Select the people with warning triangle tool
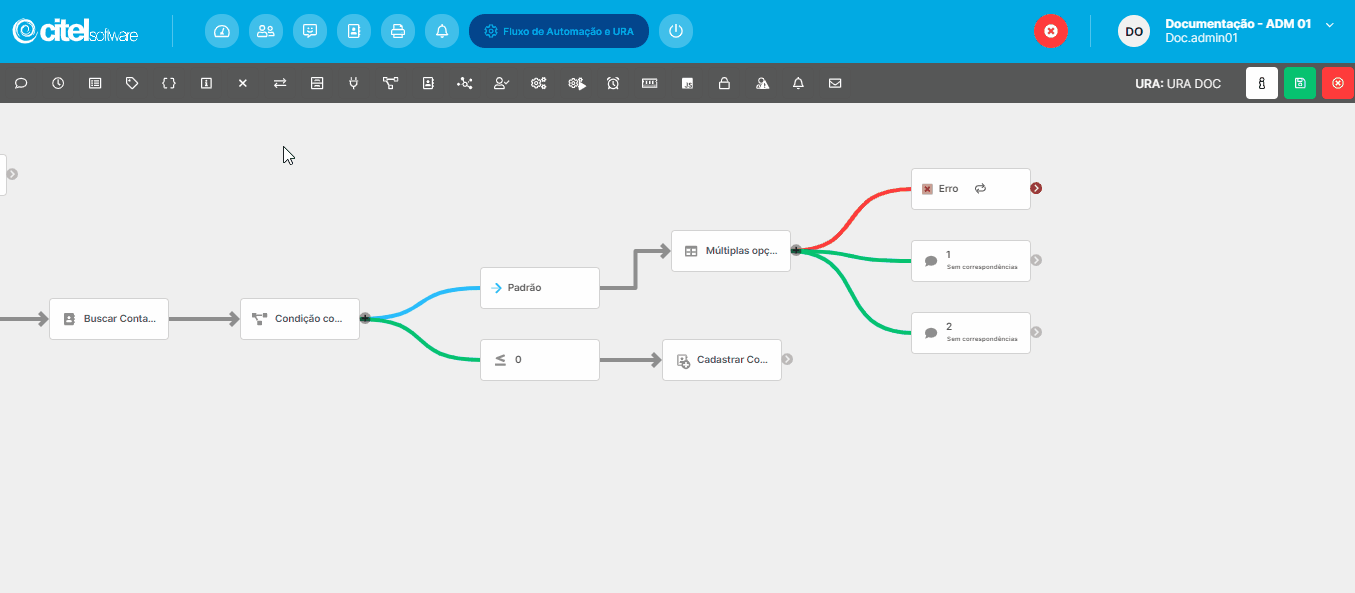The width and height of the screenshot is (1355, 593). [x=762, y=84]
